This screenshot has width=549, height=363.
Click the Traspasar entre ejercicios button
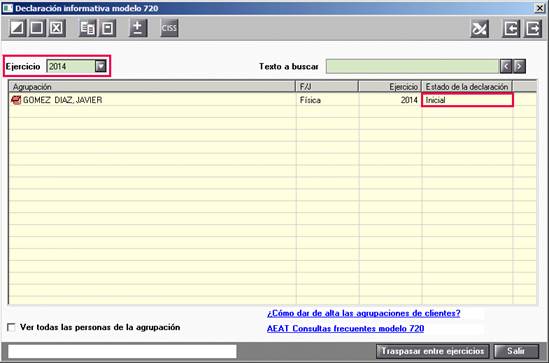pyautogui.click(x=433, y=351)
